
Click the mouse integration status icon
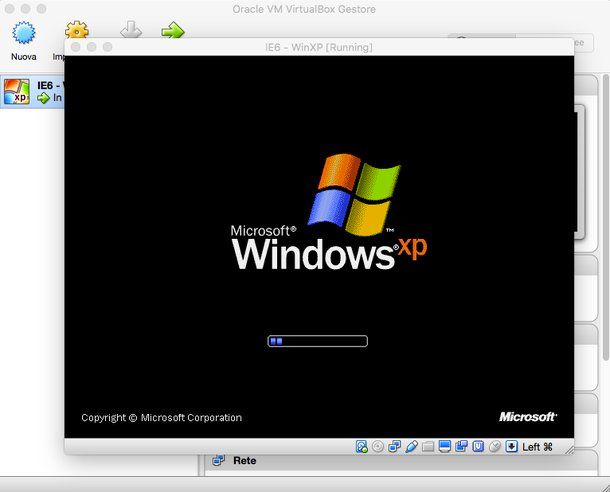pyautogui.click(x=495, y=446)
